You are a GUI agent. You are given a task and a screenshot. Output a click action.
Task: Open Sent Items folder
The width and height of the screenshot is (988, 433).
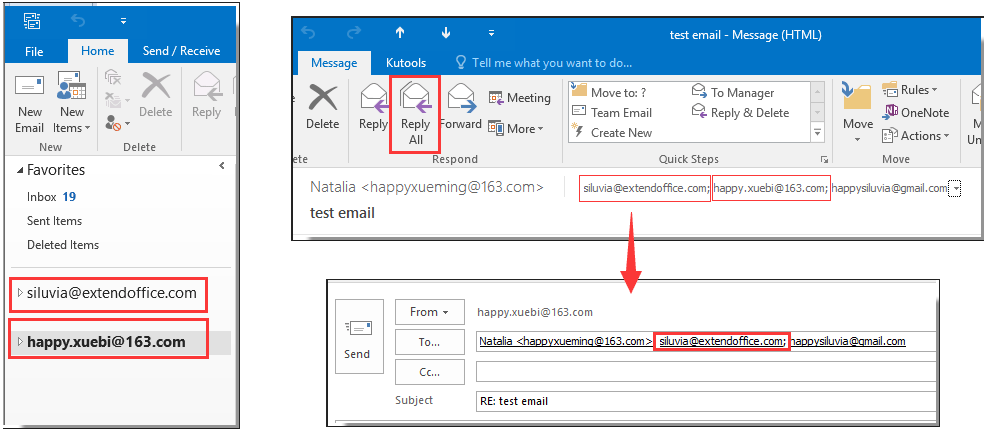click(x=54, y=221)
